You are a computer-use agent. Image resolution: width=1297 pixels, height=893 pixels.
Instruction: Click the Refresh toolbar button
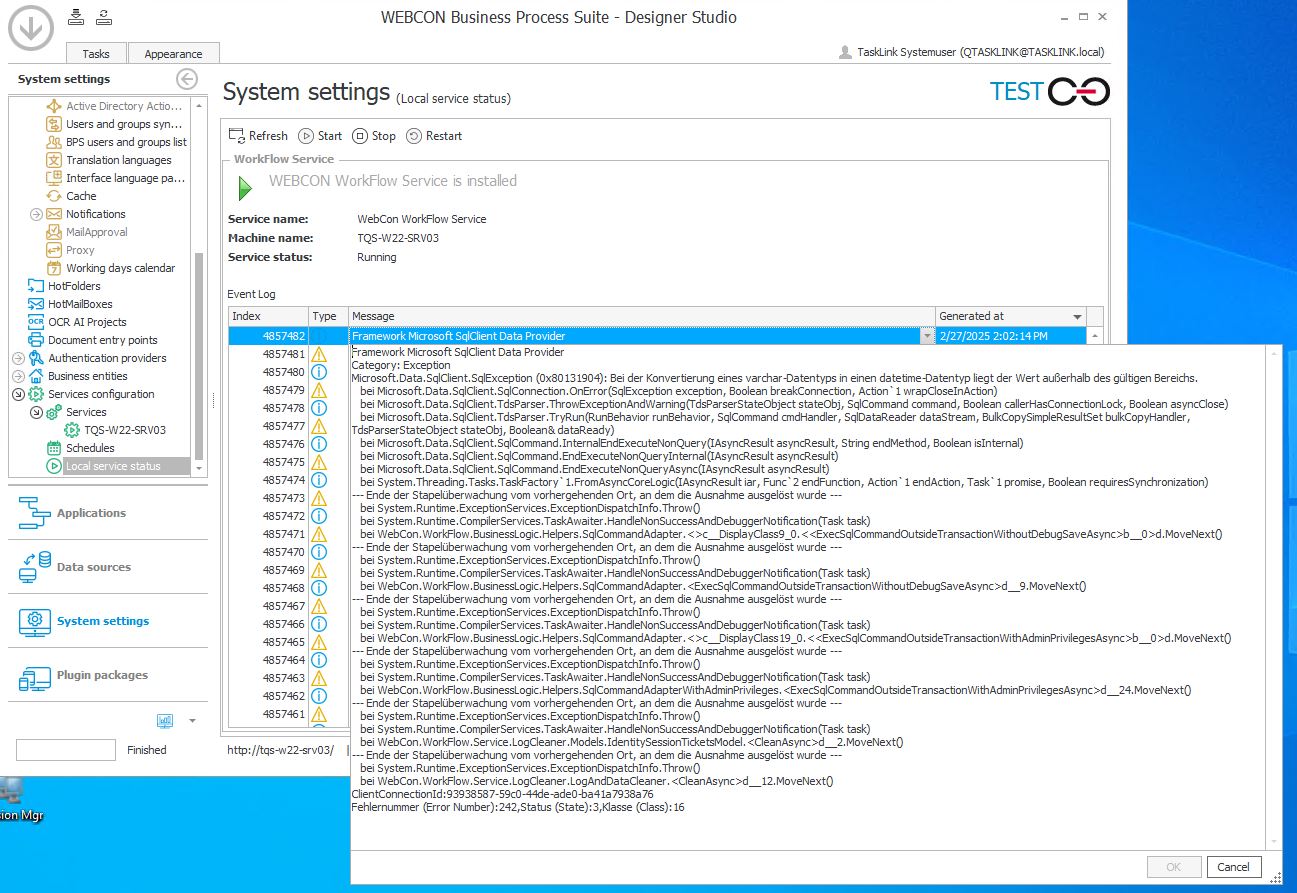tap(258, 136)
